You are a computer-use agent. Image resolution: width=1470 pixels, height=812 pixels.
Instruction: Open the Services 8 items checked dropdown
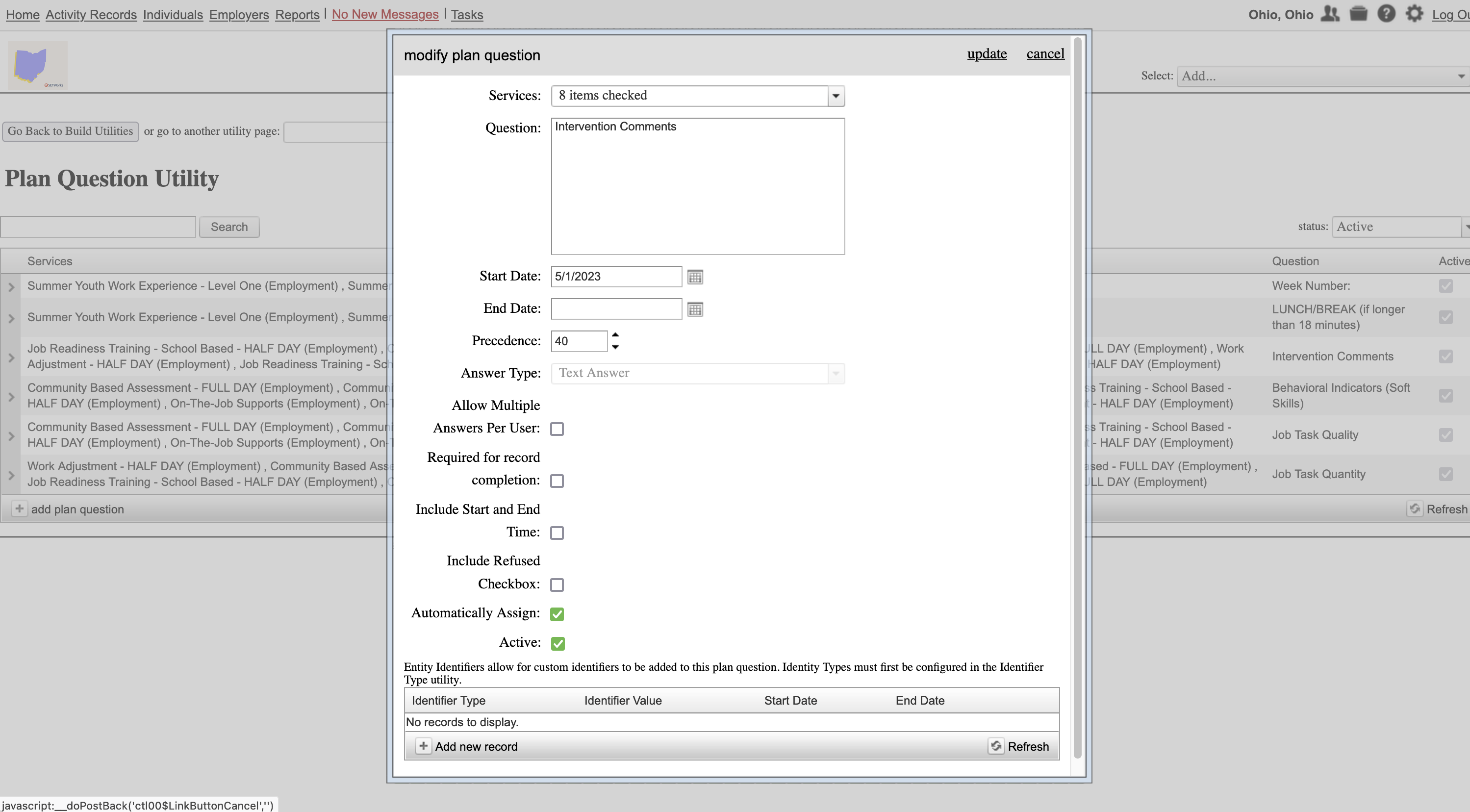(836, 96)
